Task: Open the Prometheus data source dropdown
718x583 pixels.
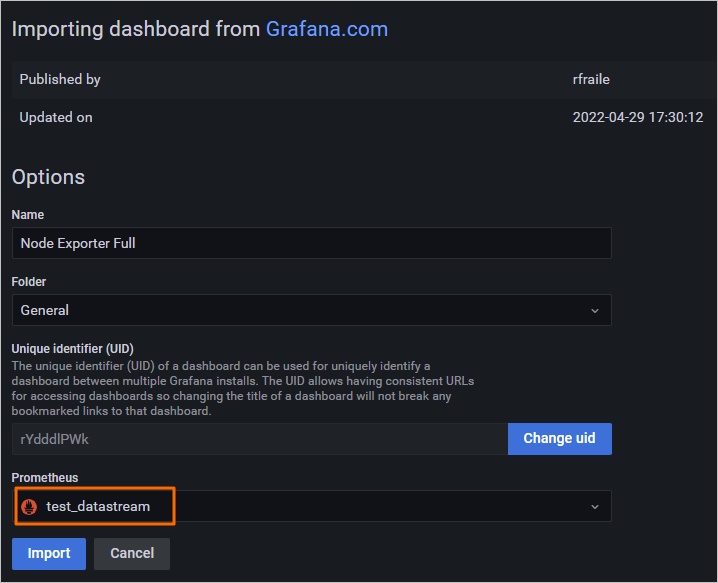Action: click(311, 506)
